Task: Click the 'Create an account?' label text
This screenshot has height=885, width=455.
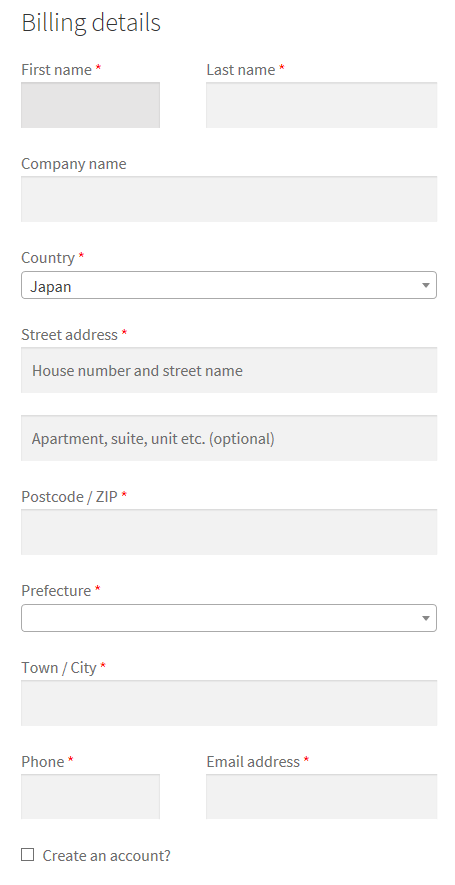Action: click(107, 856)
